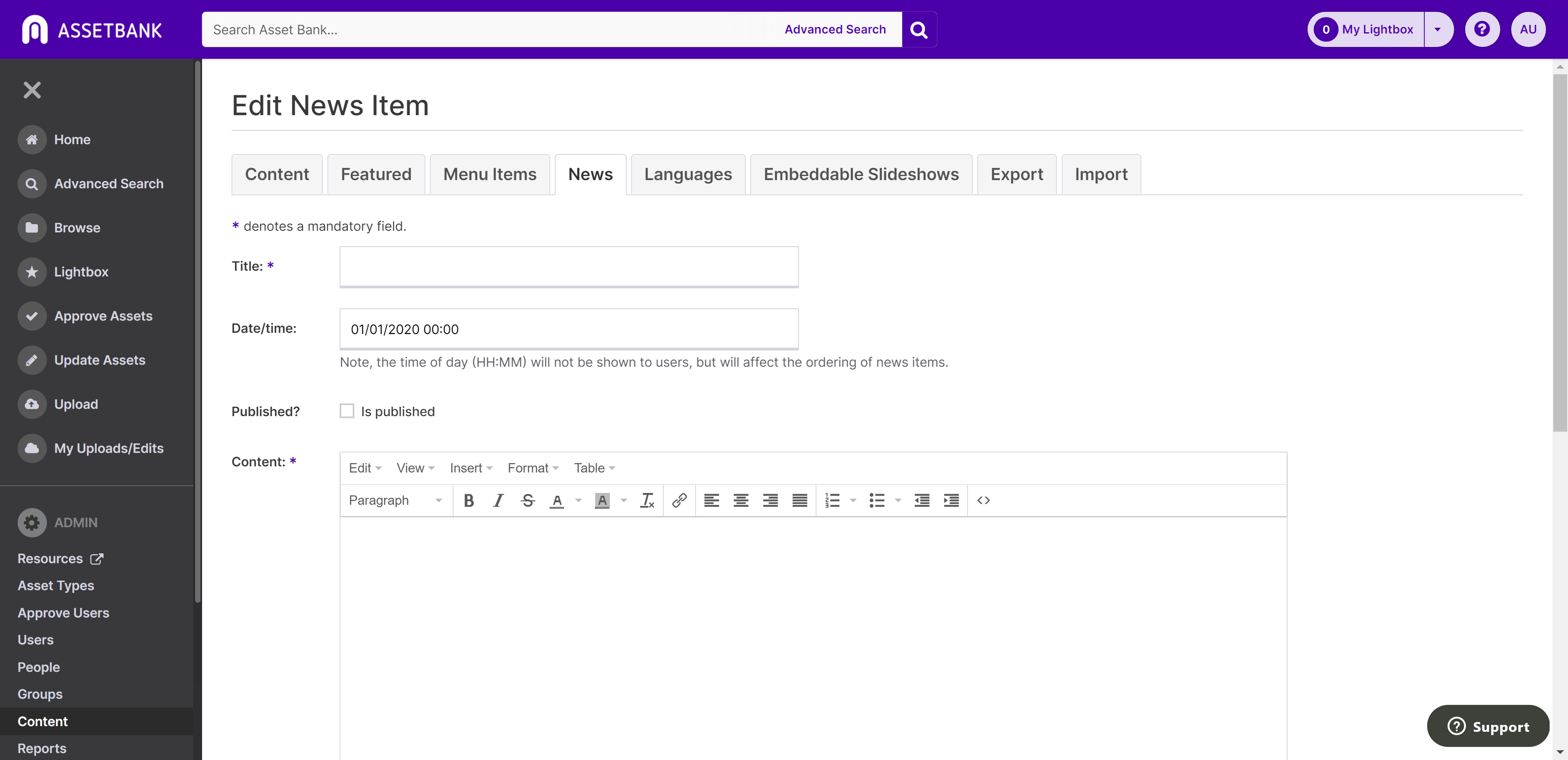Click the Asset Bank logo

[92, 30]
